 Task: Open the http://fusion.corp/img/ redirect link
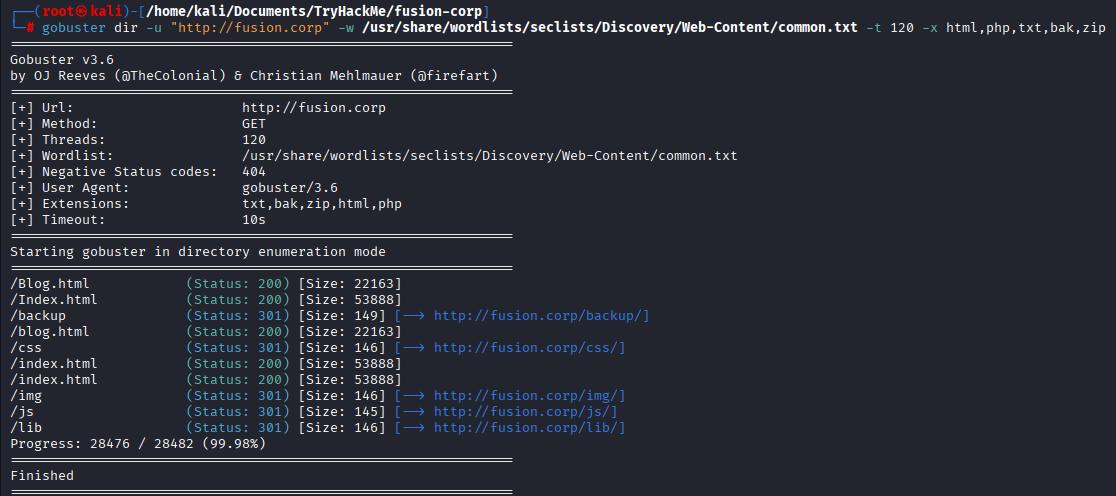tap(529, 396)
